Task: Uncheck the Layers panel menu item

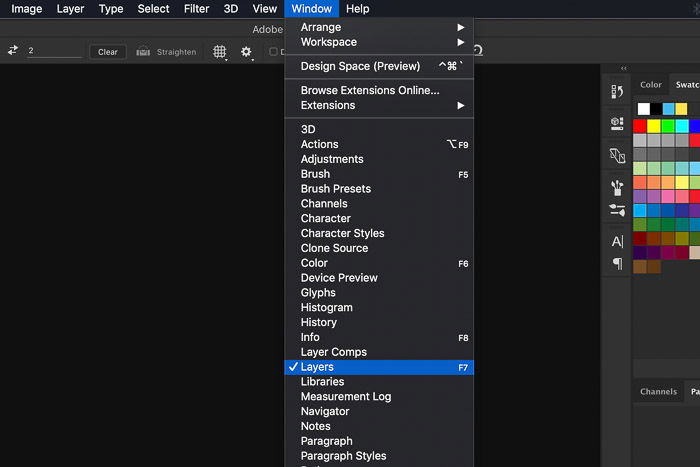Action: coord(379,367)
